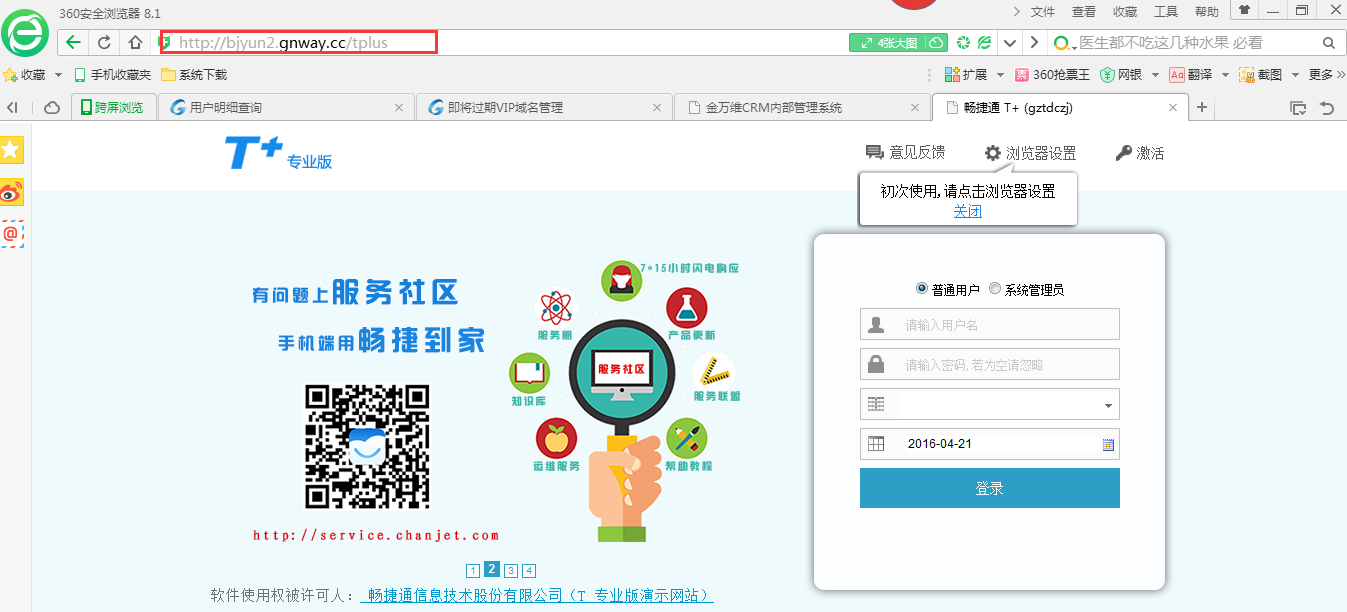This screenshot has height=612, width=1347.
Task: Click the 激活 activation link
Action: (1140, 153)
